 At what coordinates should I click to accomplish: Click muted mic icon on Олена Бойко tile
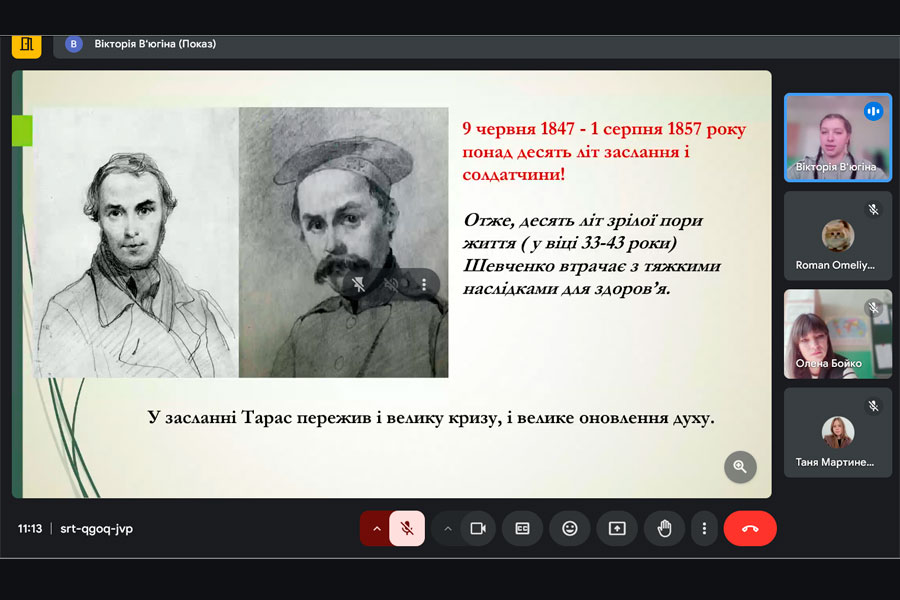(x=874, y=308)
